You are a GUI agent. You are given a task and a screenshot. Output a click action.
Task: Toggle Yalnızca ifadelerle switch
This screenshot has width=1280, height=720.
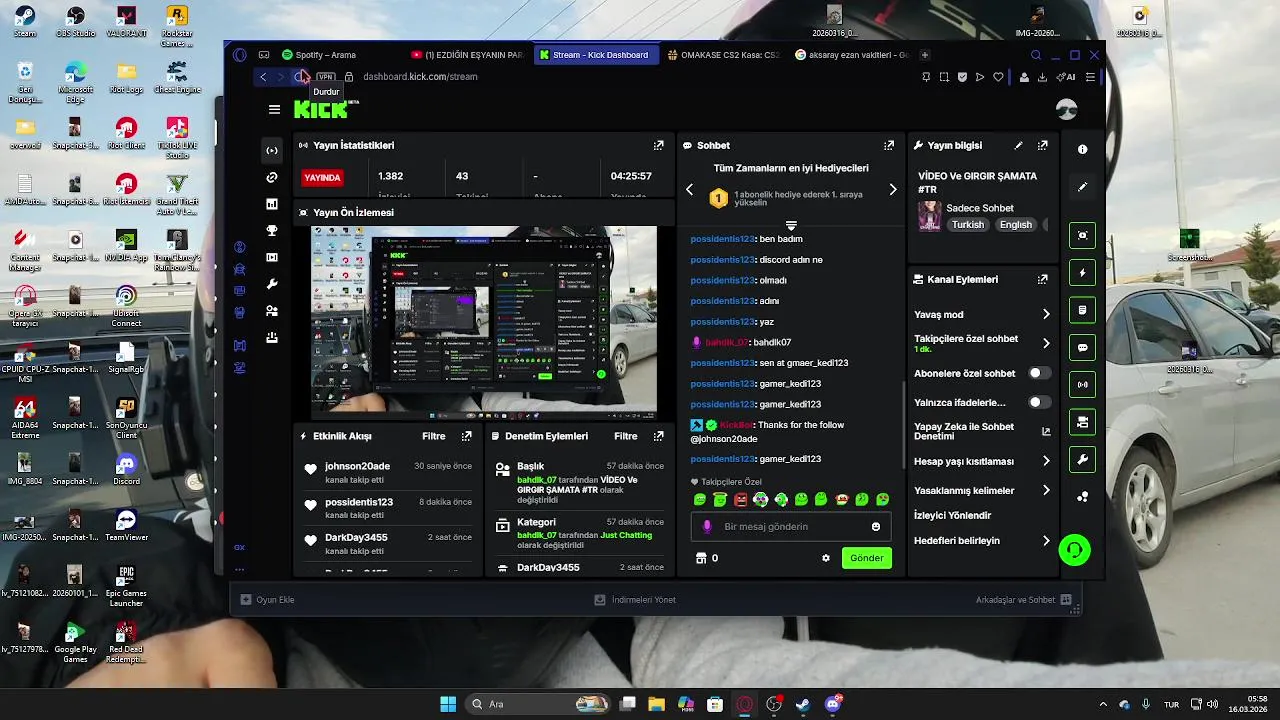click(x=1040, y=402)
